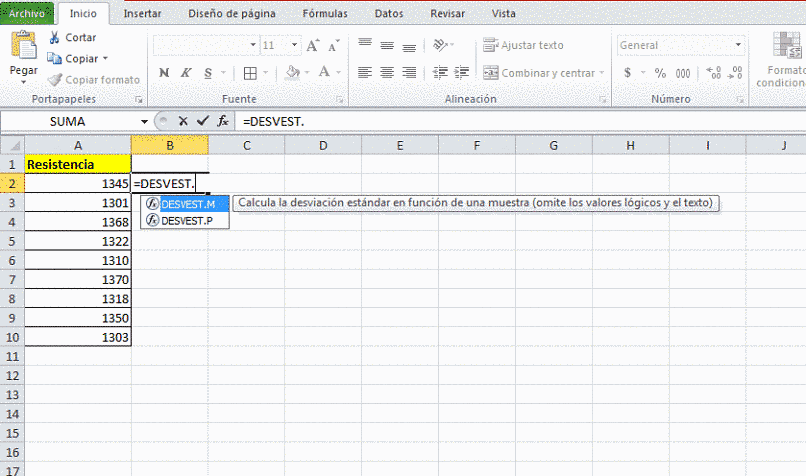The image size is (806, 476).
Task: Select DESVEST.P from the autocomplete list
Action: (x=185, y=221)
